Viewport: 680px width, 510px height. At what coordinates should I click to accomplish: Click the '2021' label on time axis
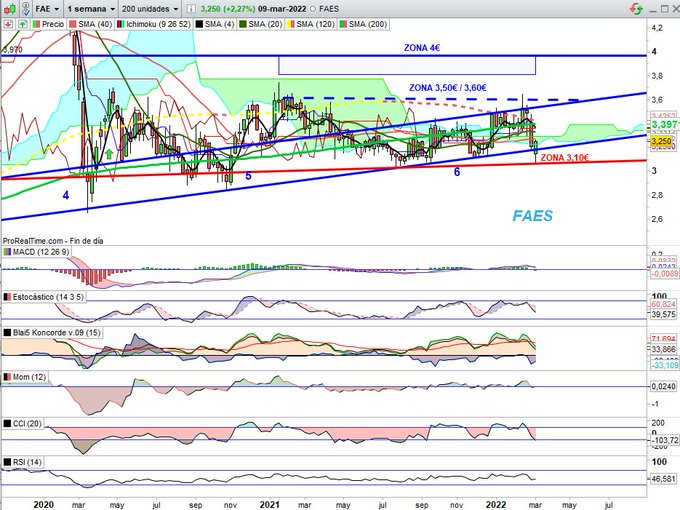tap(269, 505)
